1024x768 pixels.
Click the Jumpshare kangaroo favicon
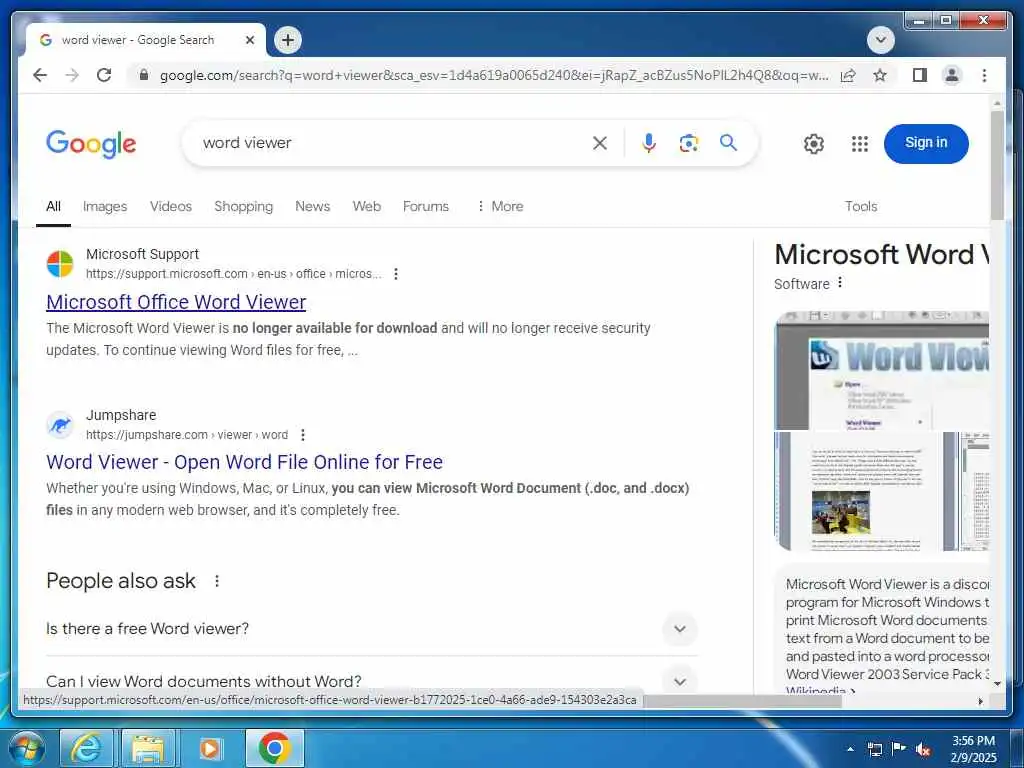pyautogui.click(x=60, y=425)
